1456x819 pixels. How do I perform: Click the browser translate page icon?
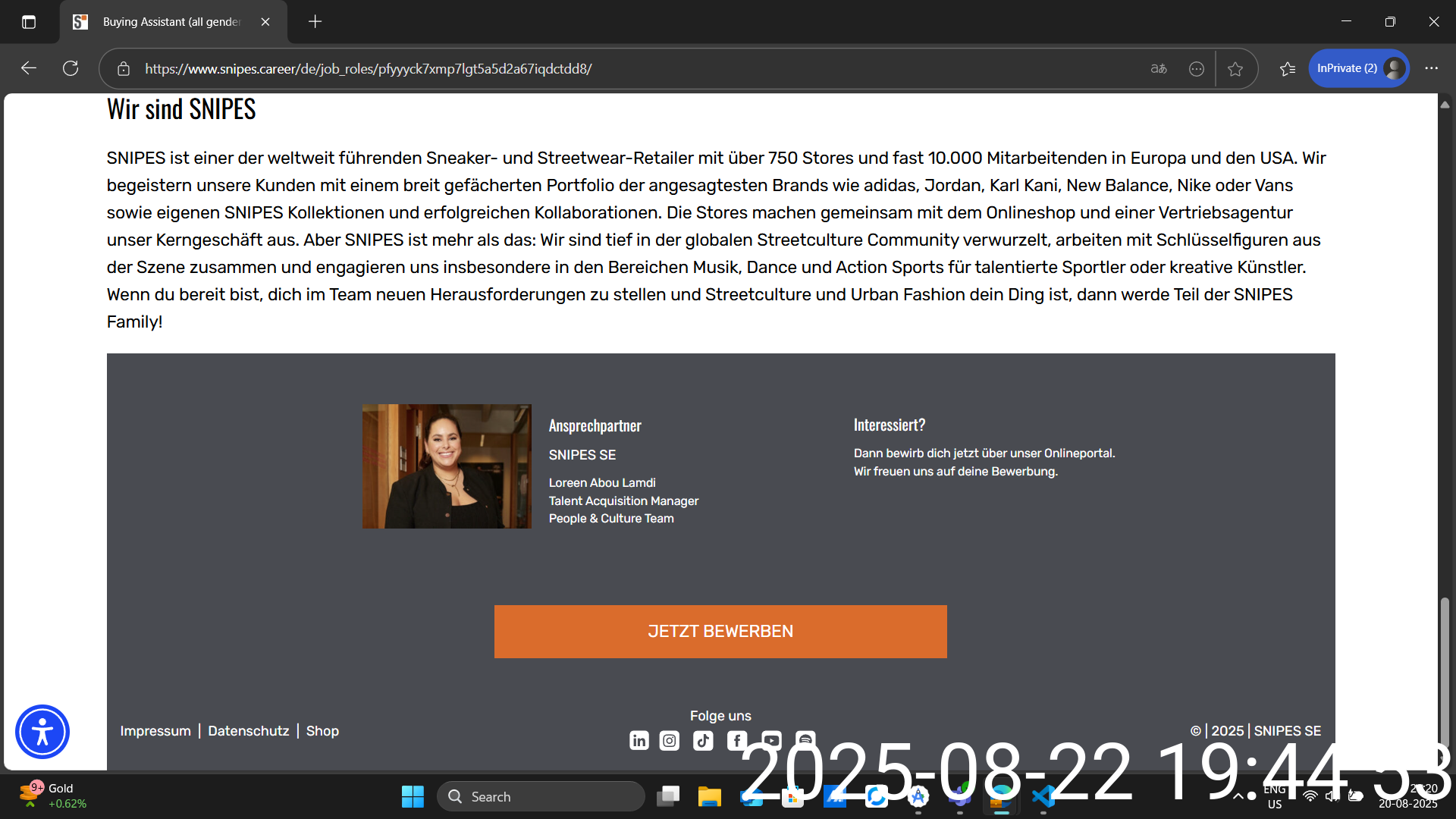click(x=1158, y=69)
